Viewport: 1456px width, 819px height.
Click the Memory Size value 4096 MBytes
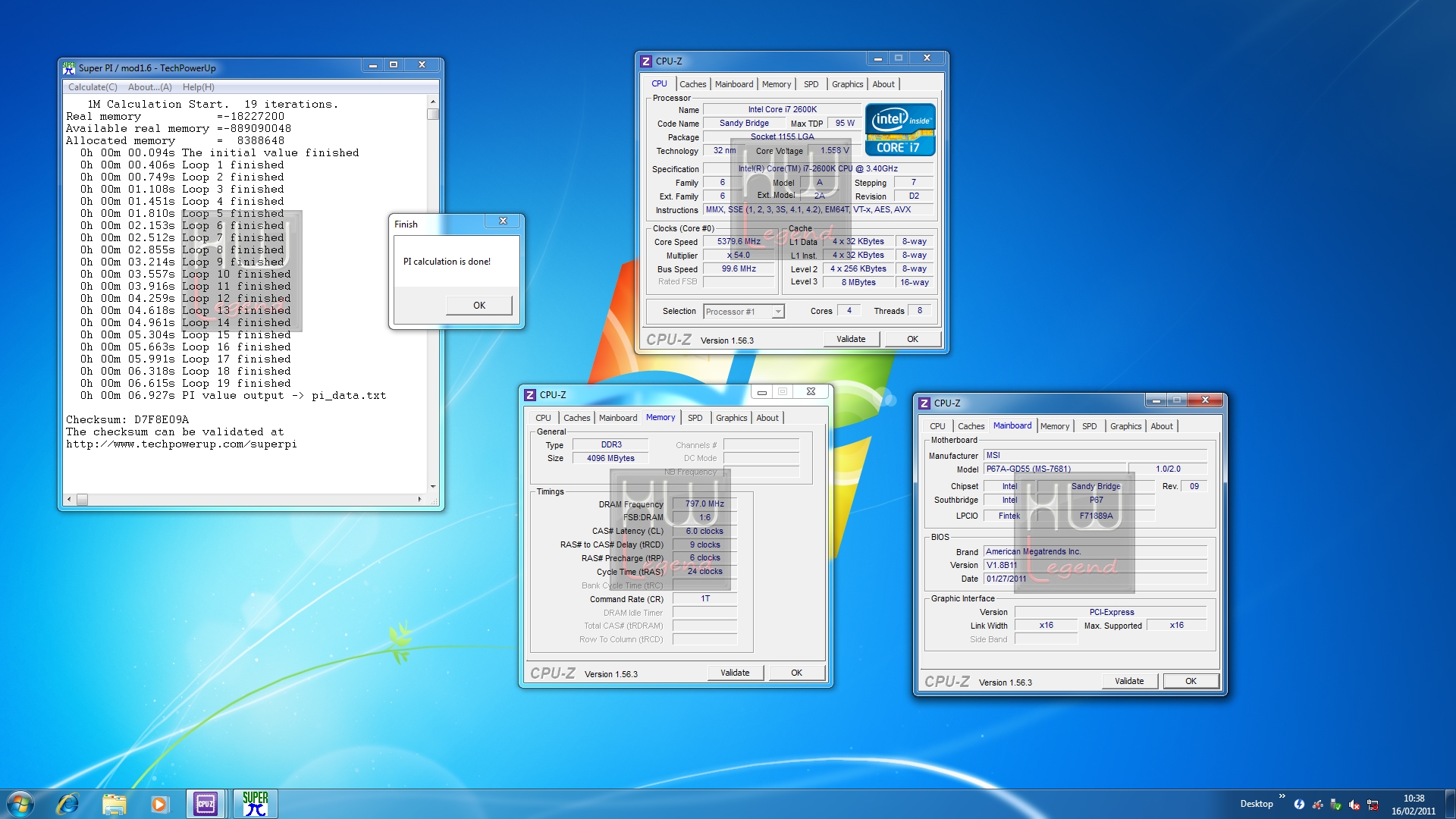(610, 458)
